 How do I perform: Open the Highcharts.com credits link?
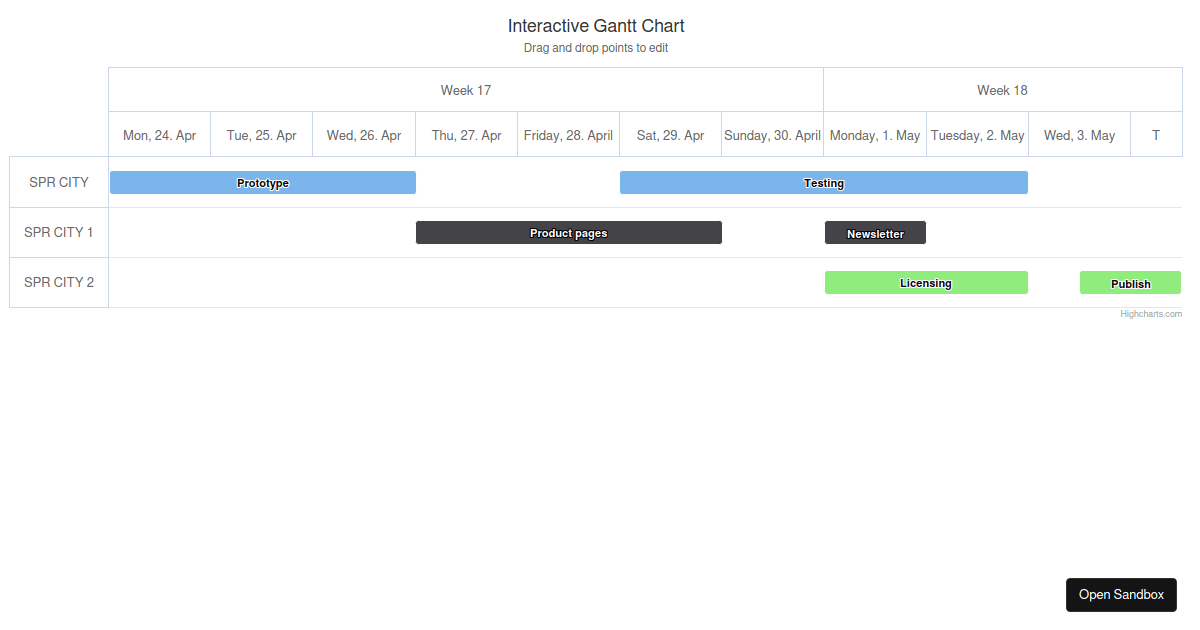1150,313
